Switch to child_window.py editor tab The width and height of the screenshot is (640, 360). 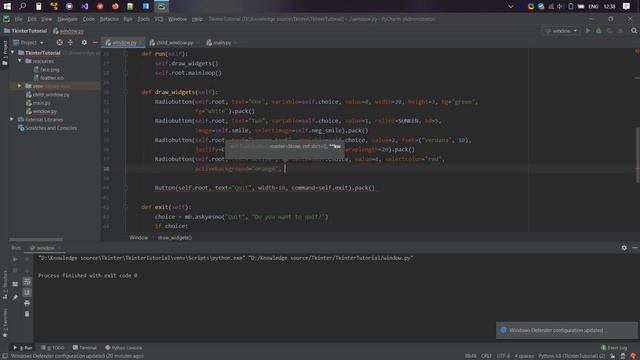click(174, 42)
